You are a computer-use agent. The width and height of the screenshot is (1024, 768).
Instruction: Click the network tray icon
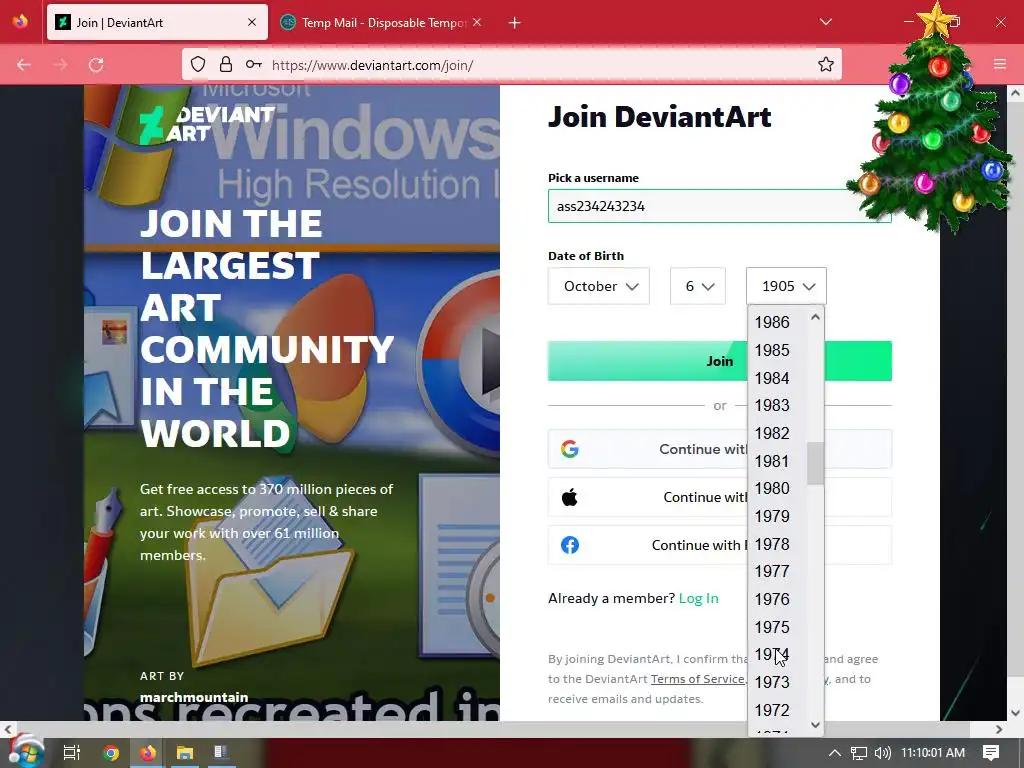[859, 753]
